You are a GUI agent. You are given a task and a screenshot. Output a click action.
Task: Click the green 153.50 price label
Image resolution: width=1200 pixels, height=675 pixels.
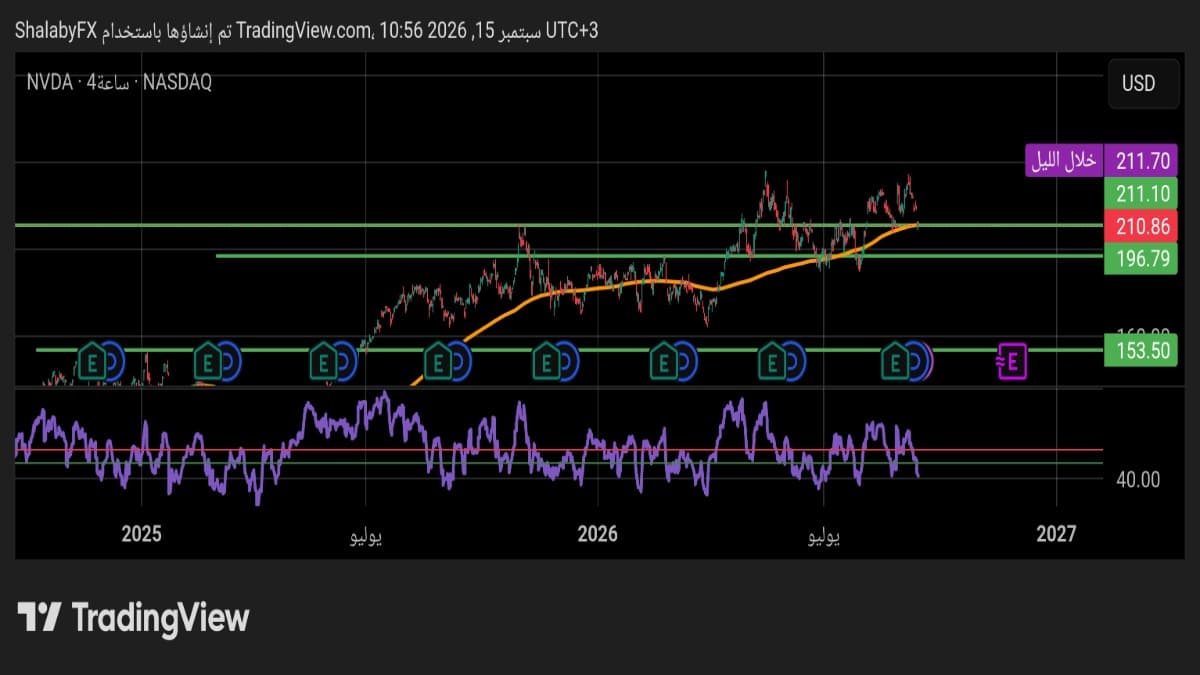pos(1141,350)
